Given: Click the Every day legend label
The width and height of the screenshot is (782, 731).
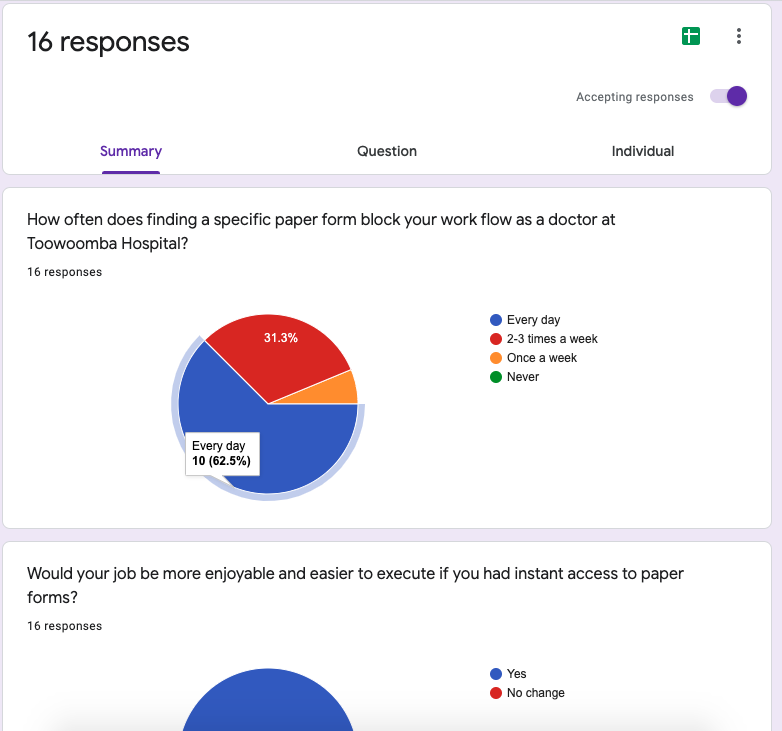Looking at the screenshot, I should point(534,320).
